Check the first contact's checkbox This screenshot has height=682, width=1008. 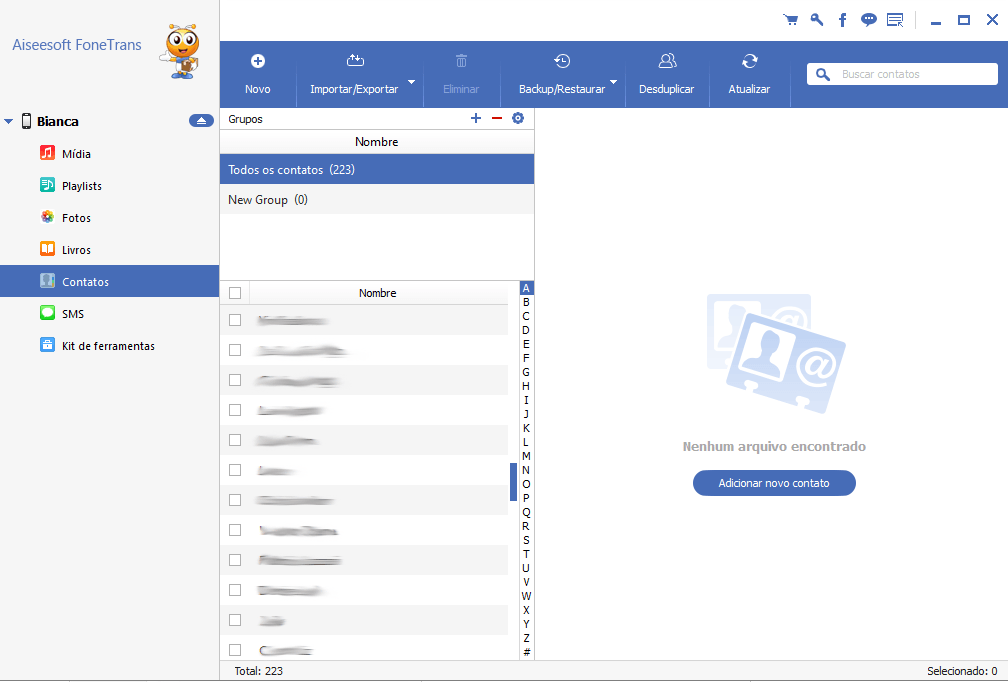point(235,320)
